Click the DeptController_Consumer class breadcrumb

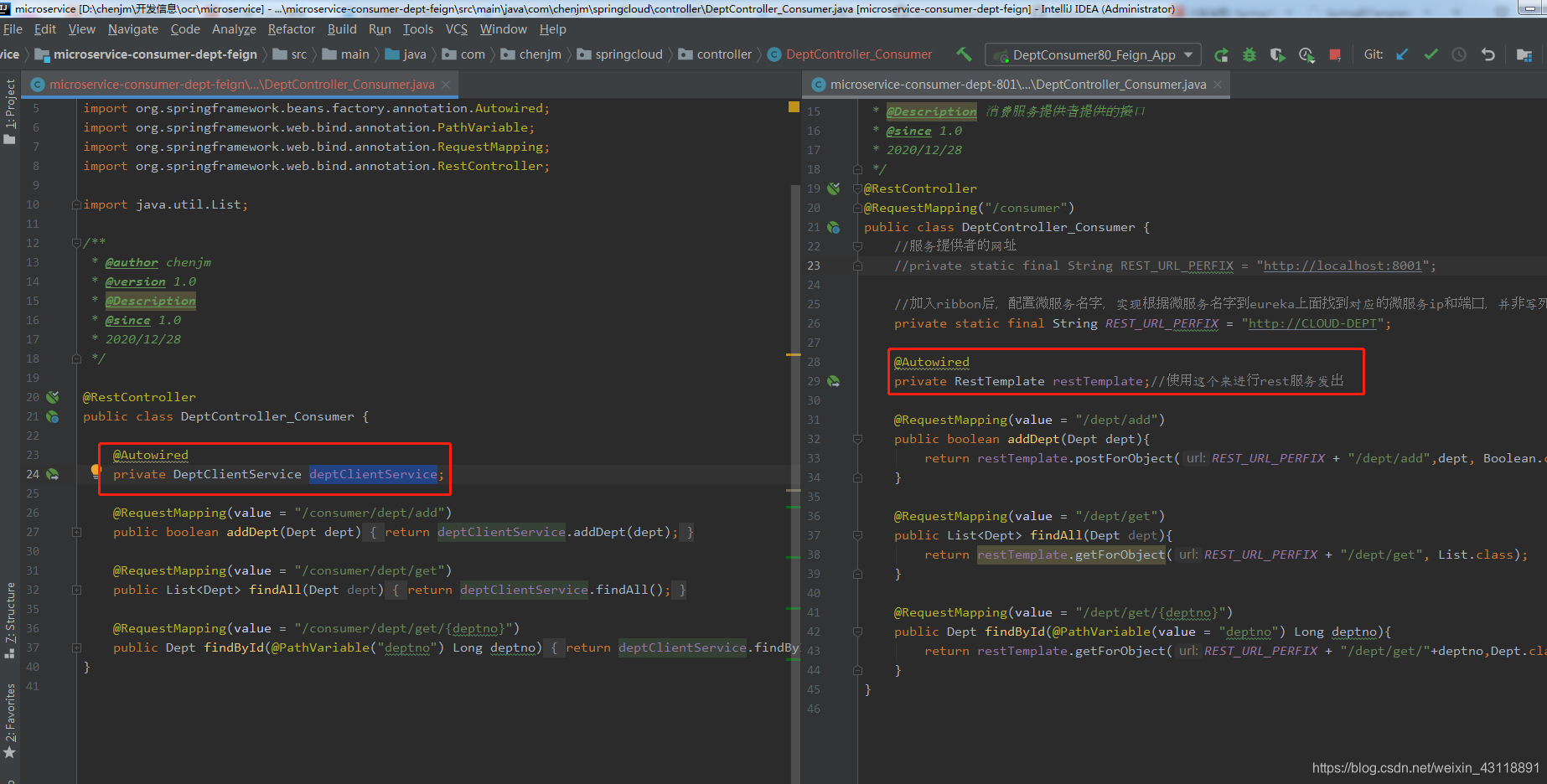click(851, 54)
